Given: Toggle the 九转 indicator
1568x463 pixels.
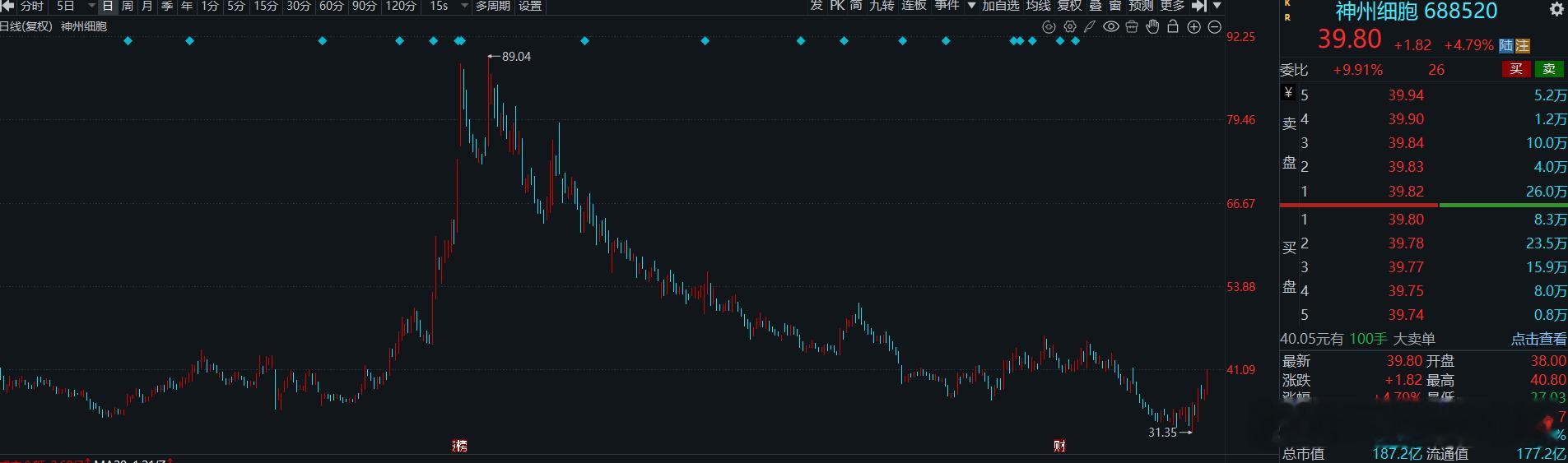Looking at the screenshot, I should [882, 6].
